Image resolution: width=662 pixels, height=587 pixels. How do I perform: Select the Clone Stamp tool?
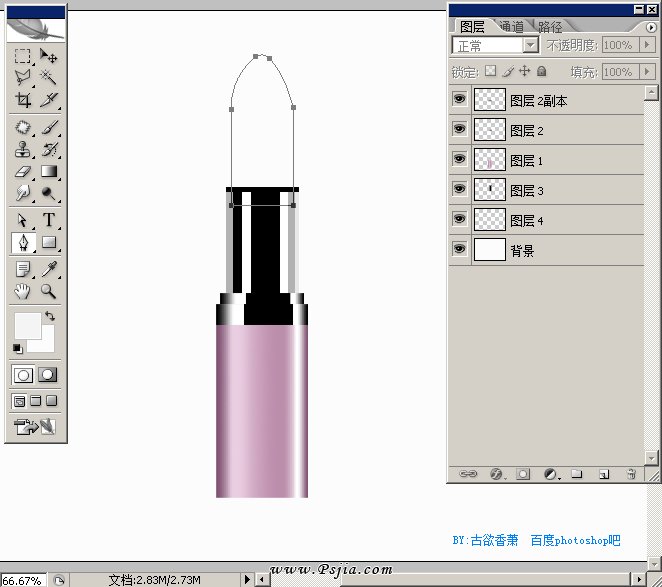click(22, 149)
